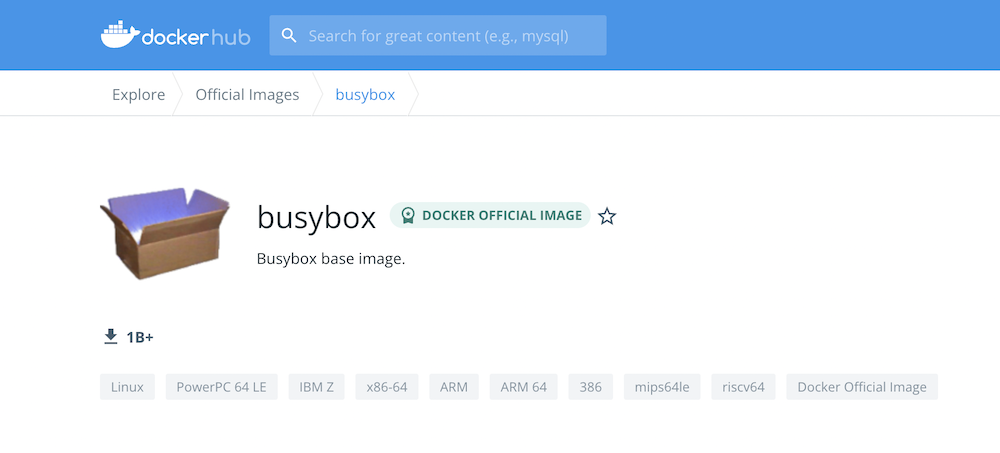The image size is (1000, 453).
Task: Click the Docker Hub whale logo
Action: (120, 35)
